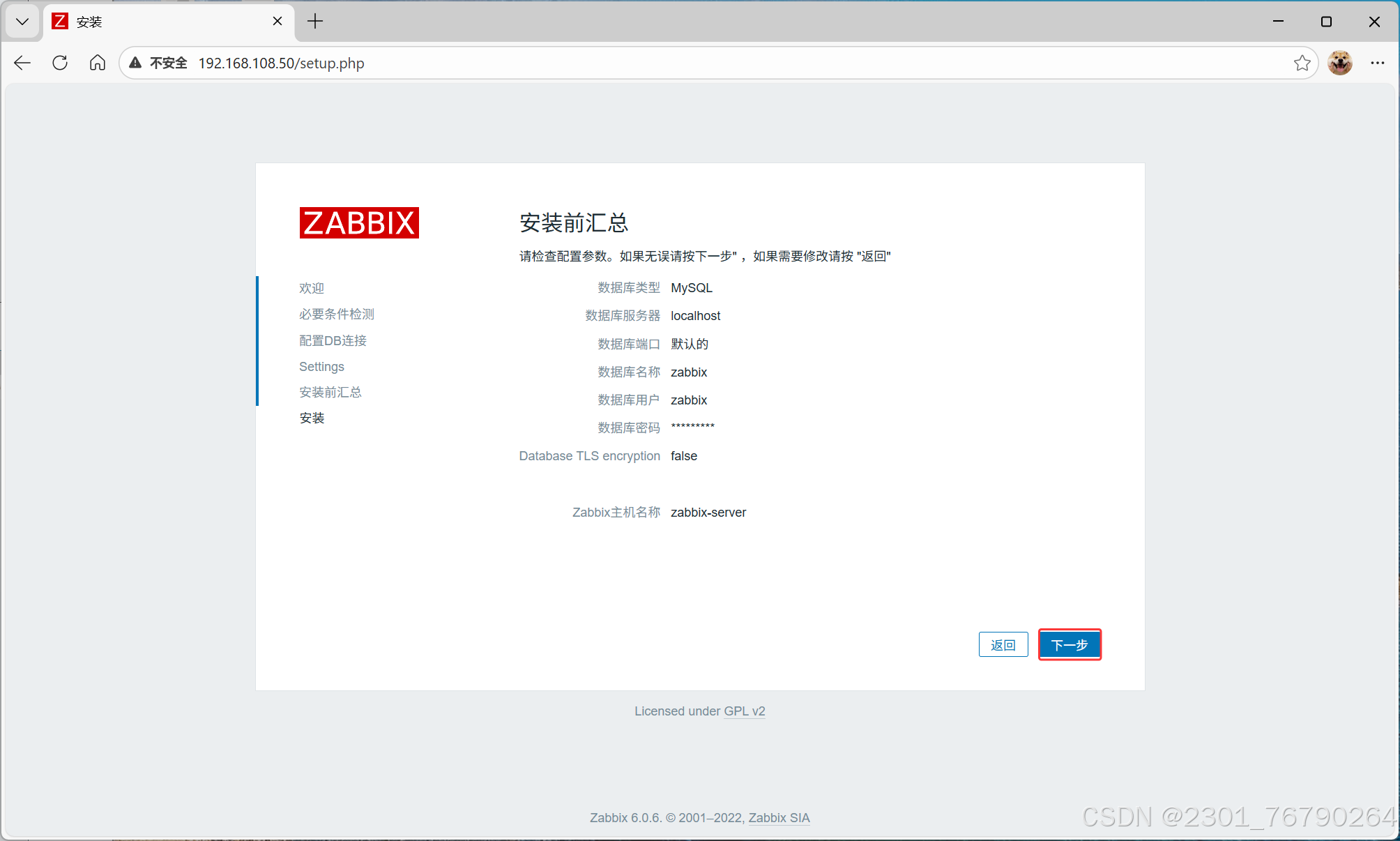The width and height of the screenshot is (1400, 841).
Task: Click the back navigation arrow
Action: (22, 63)
